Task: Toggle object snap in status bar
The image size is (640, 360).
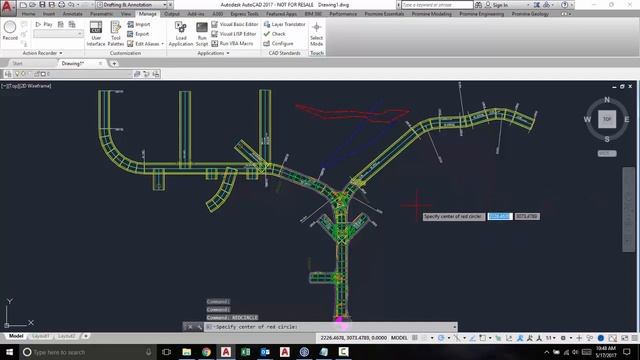Action: click(x=483, y=338)
